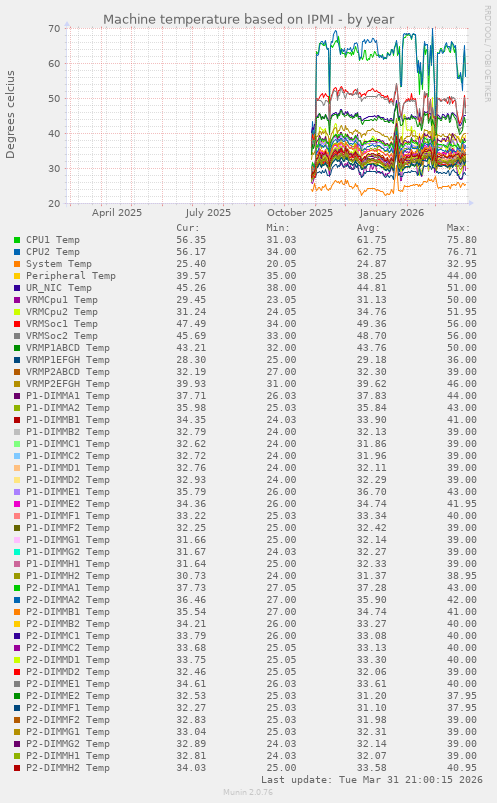Click the P2-DIMMC2 Temp legend label
This screenshot has width=497, height=803.
point(68,648)
